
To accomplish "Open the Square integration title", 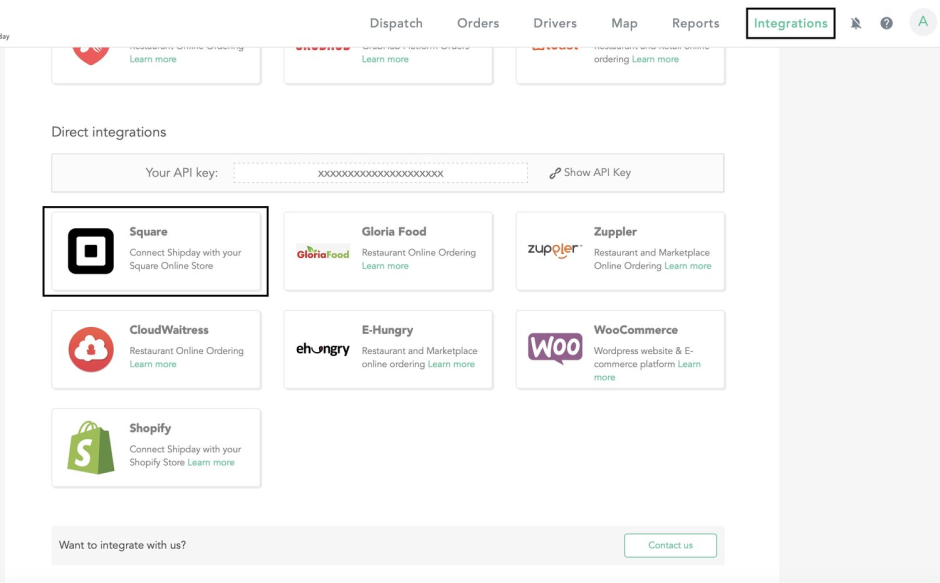I will pyautogui.click(x=148, y=232).
